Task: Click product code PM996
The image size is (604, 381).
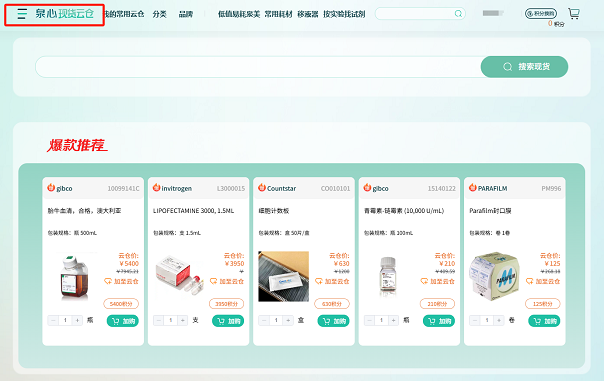Action: coord(551,188)
